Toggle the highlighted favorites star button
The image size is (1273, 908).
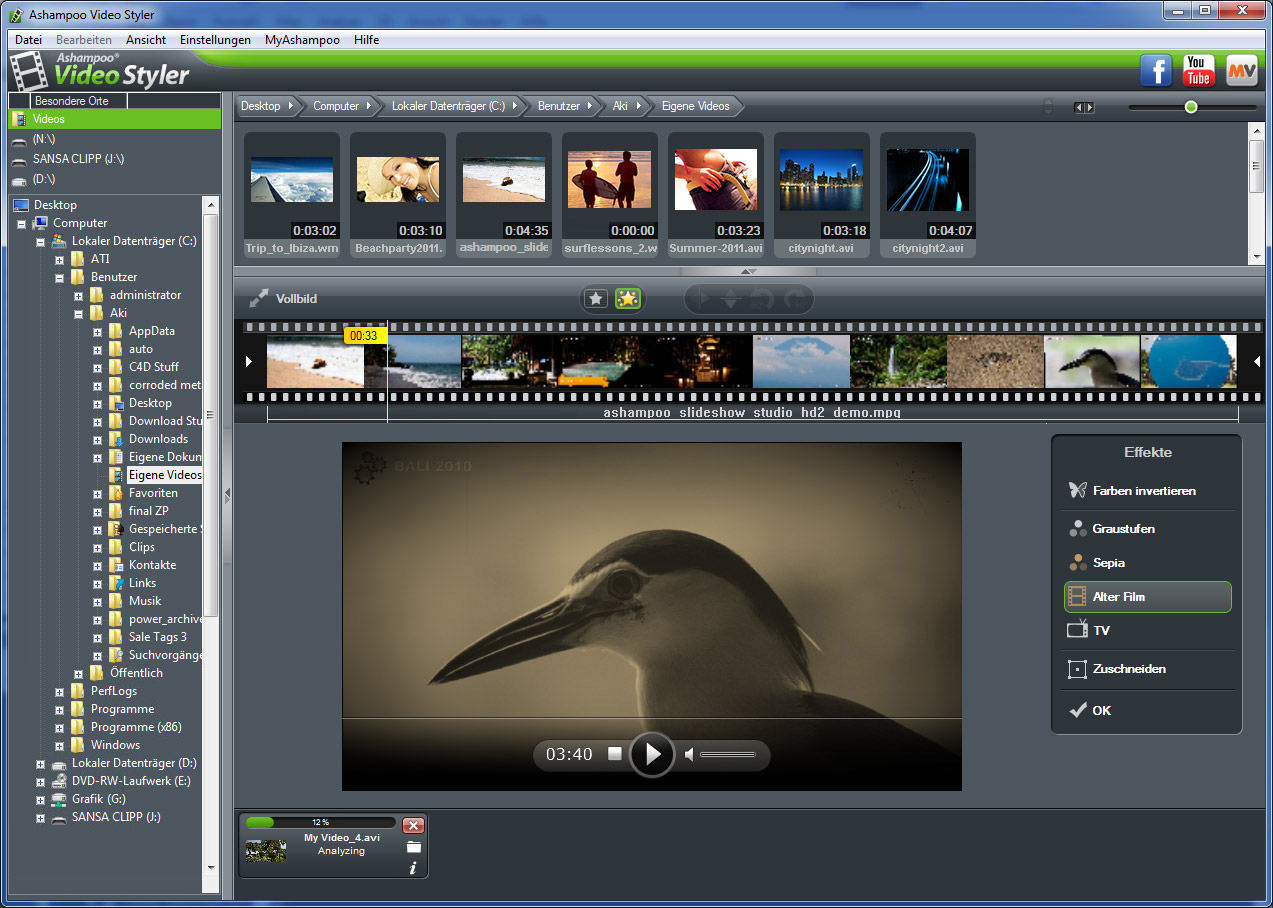coord(628,298)
